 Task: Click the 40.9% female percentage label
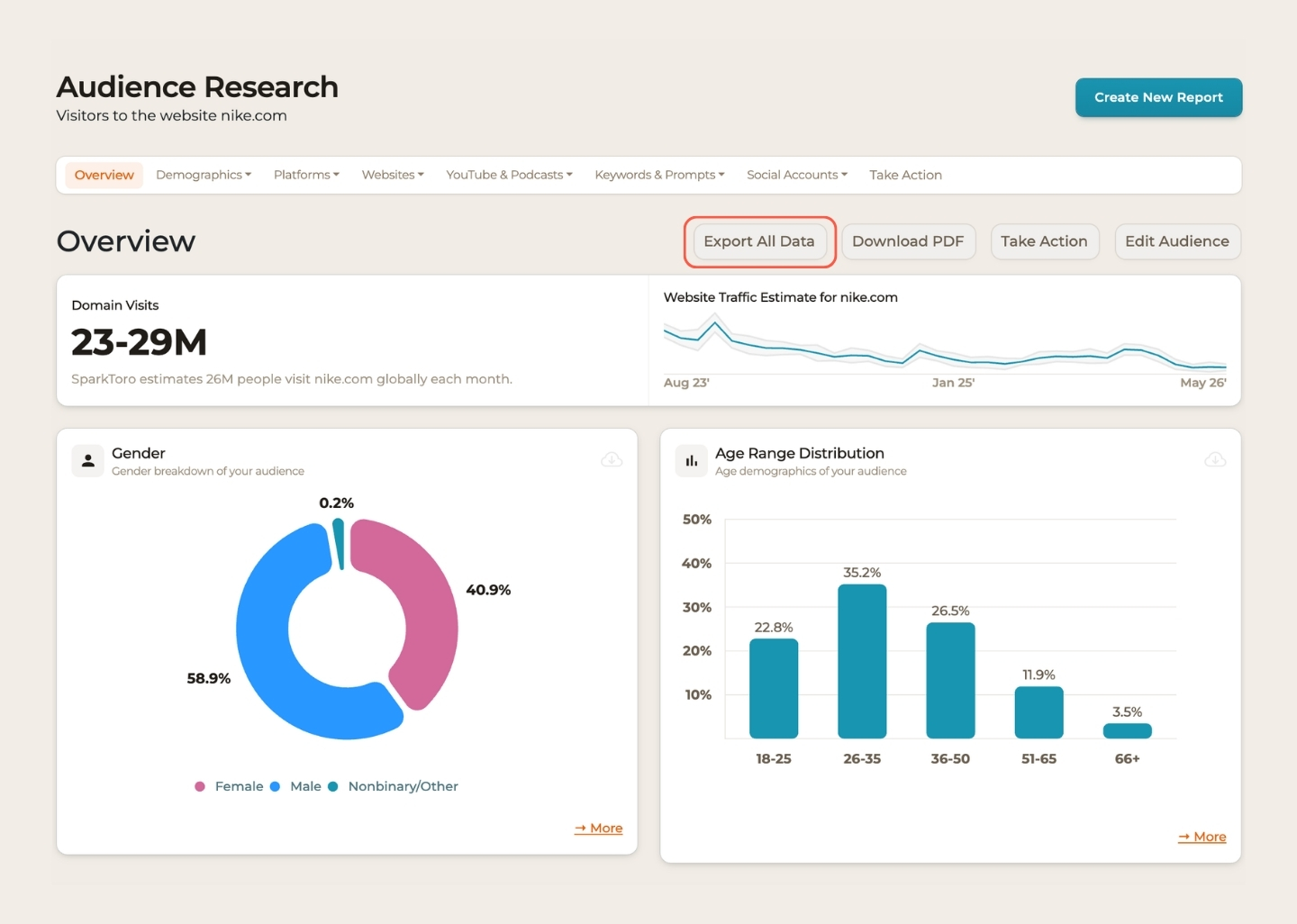(x=488, y=590)
